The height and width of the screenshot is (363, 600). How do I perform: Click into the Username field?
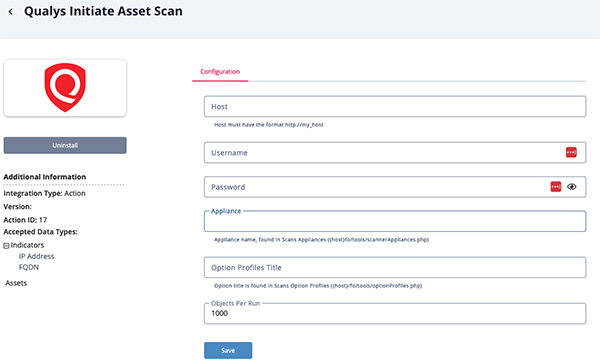(x=395, y=152)
